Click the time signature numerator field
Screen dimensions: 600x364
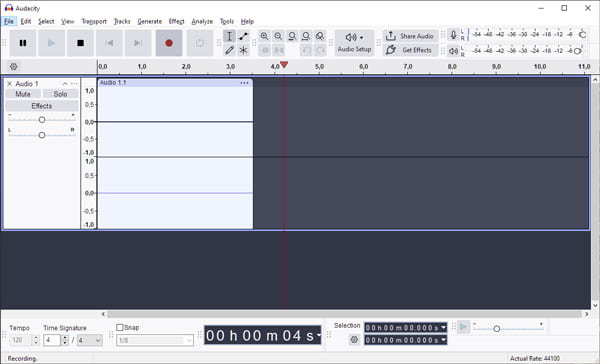pyautogui.click(x=52, y=340)
